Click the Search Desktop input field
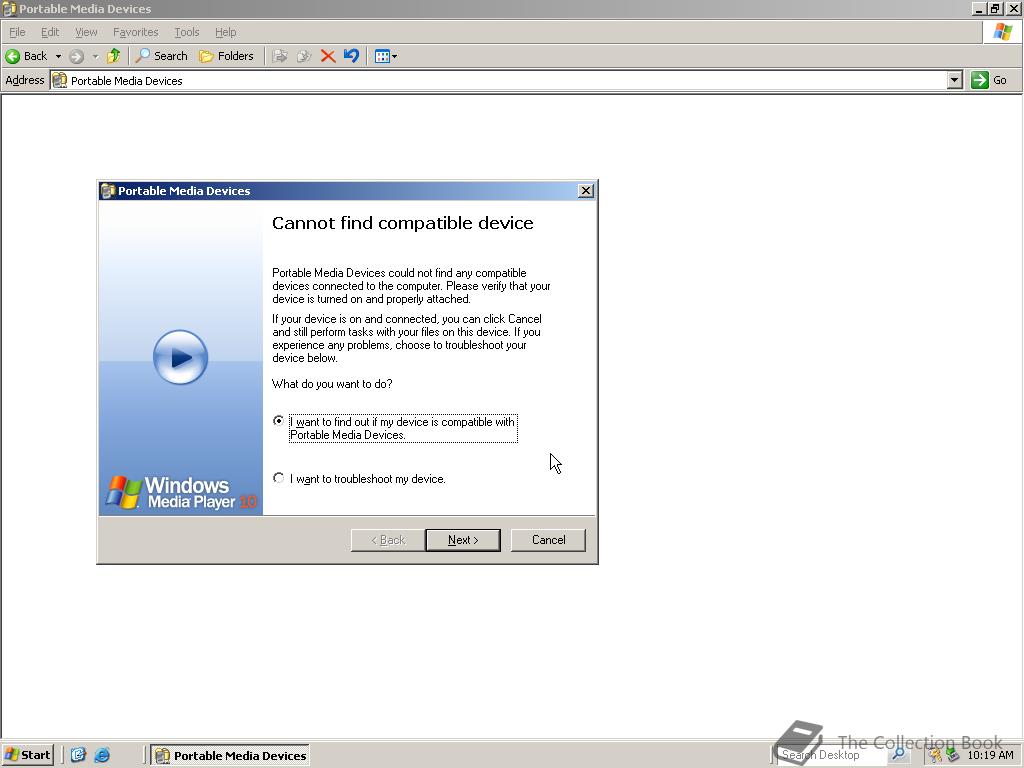1024x768 pixels. (833, 755)
